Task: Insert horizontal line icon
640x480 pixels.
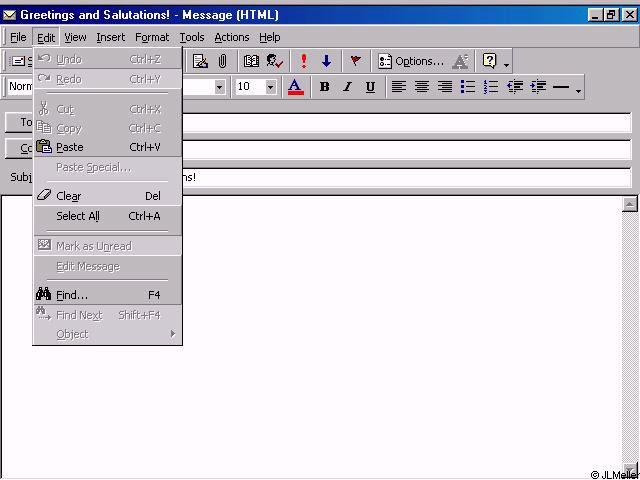Action: pyautogui.click(x=561, y=87)
